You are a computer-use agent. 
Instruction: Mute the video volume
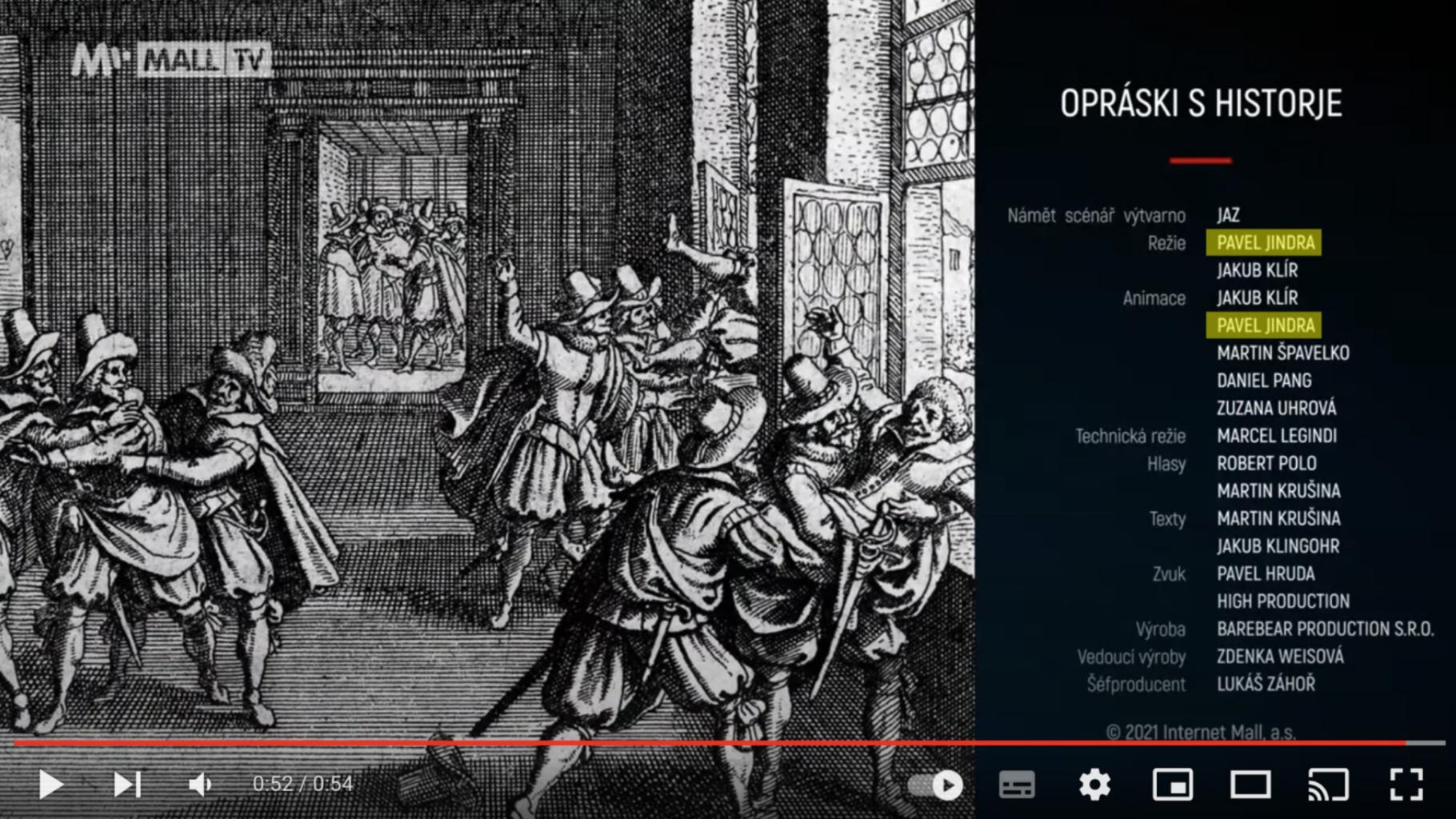(200, 785)
